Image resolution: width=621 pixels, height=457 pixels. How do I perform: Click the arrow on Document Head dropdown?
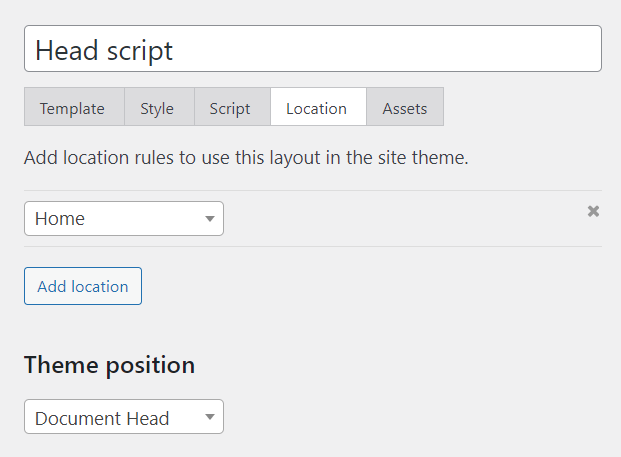point(209,418)
